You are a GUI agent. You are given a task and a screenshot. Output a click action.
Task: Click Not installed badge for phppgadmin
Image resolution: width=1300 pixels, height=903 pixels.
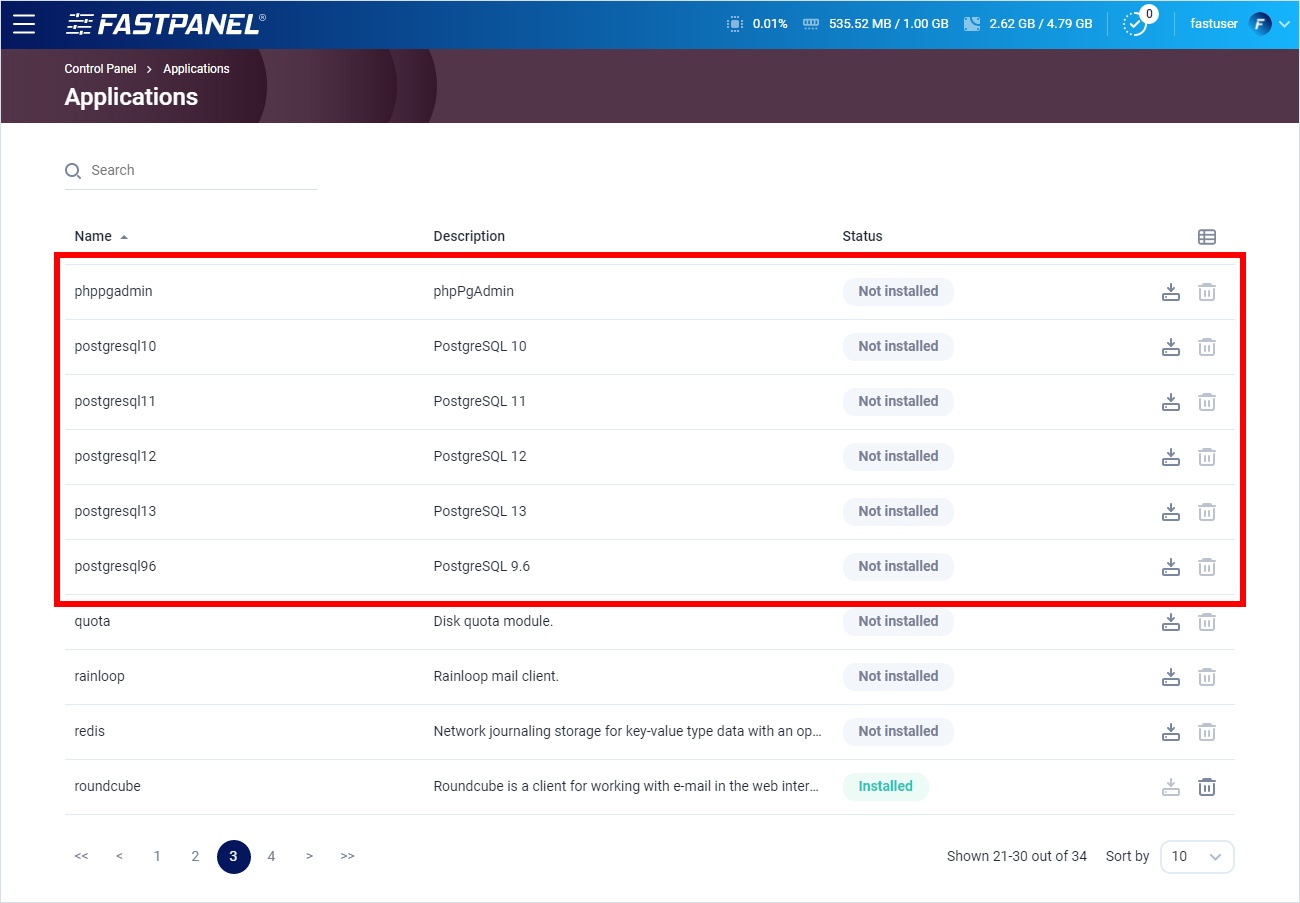click(898, 292)
